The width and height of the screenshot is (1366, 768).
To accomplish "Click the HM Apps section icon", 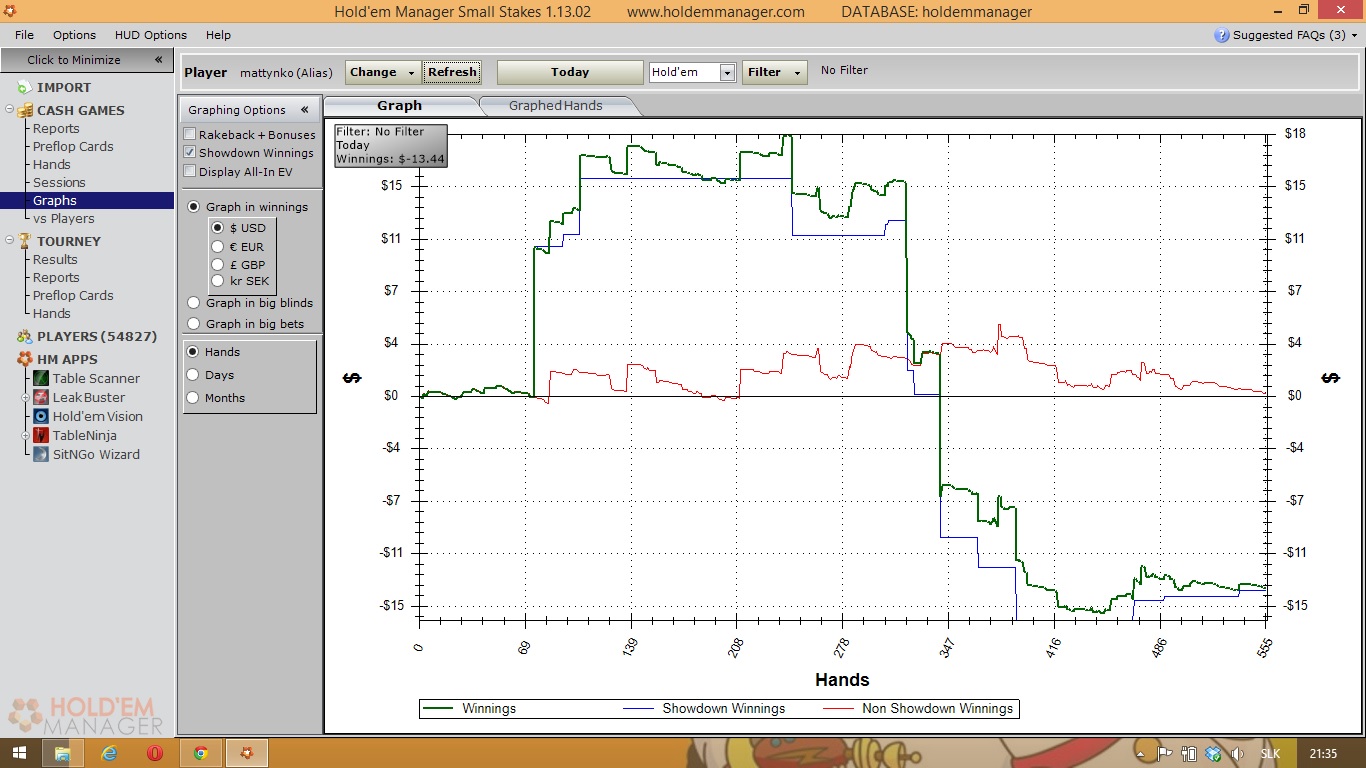I will [x=24, y=360].
